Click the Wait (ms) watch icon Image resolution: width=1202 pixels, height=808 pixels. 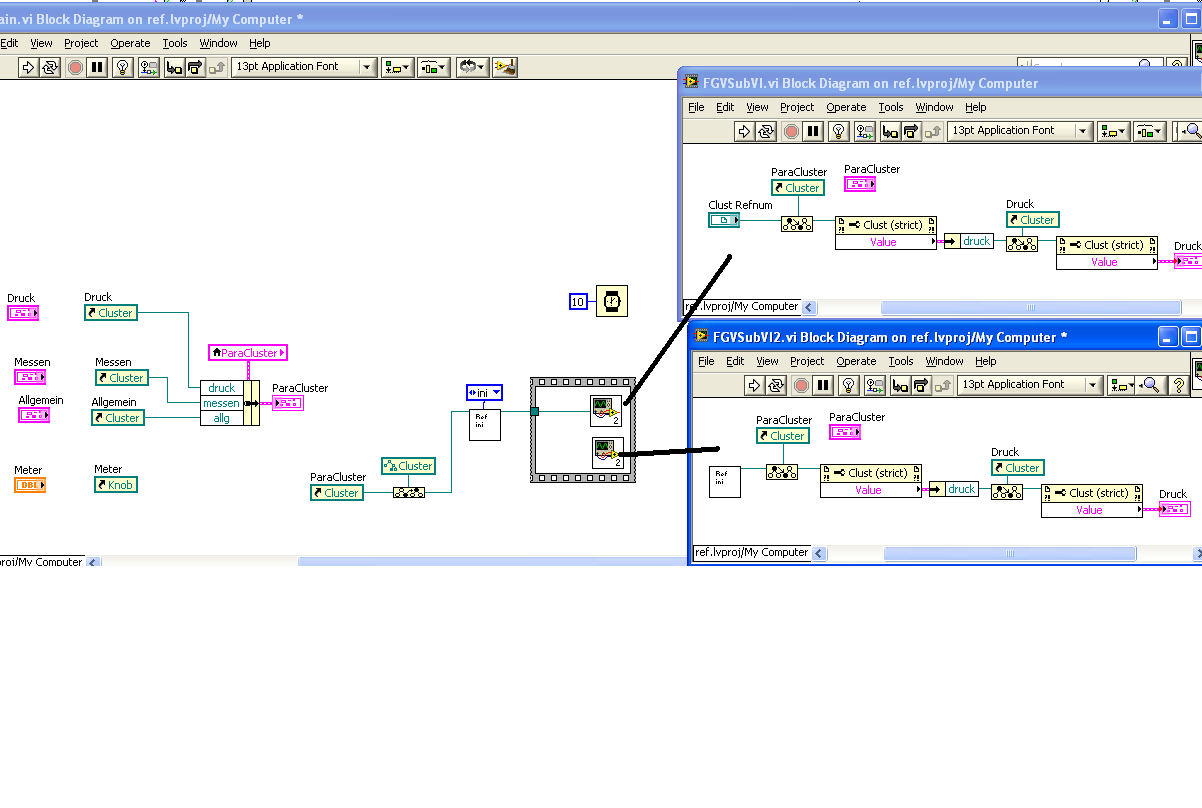pyautogui.click(x=612, y=301)
